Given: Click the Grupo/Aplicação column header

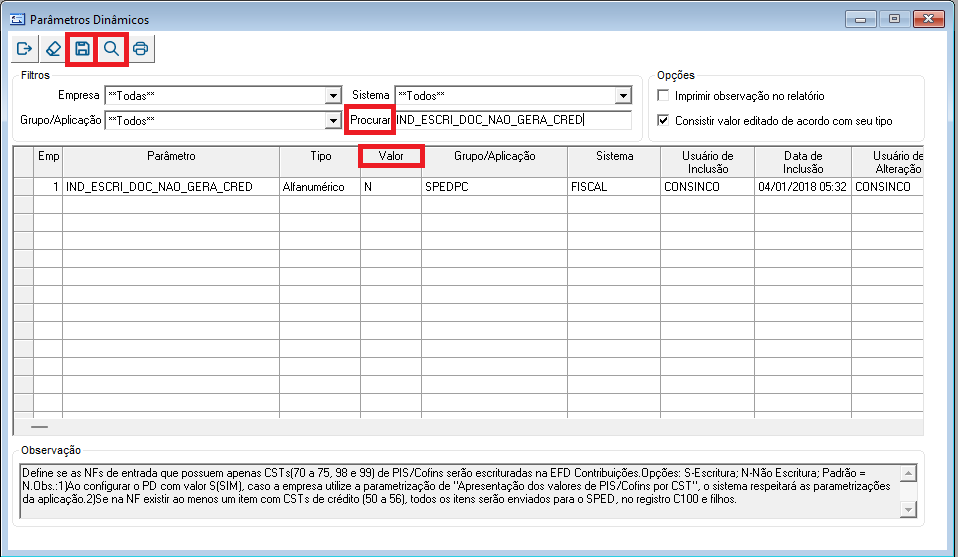Looking at the screenshot, I should (x=494, y=162).
